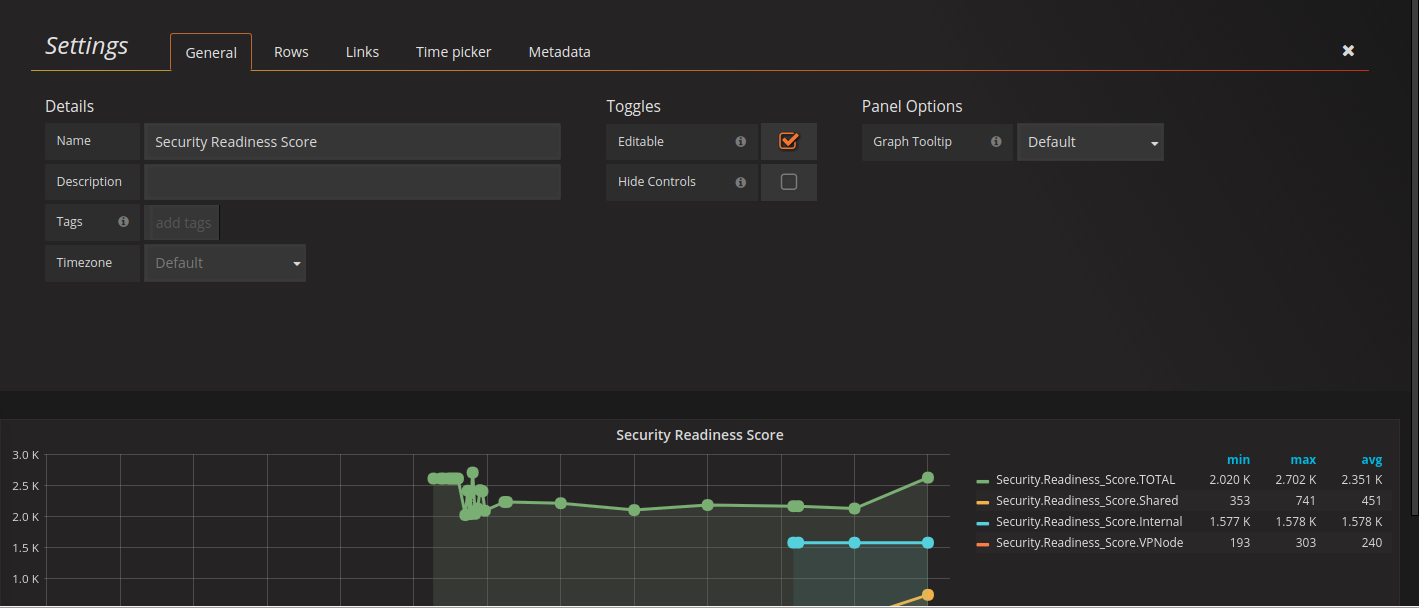Image resolution: width=1419 pixels, height=608 pixels.
Task: Click the info icon next to Editable
Action: [x=740, y=142]
